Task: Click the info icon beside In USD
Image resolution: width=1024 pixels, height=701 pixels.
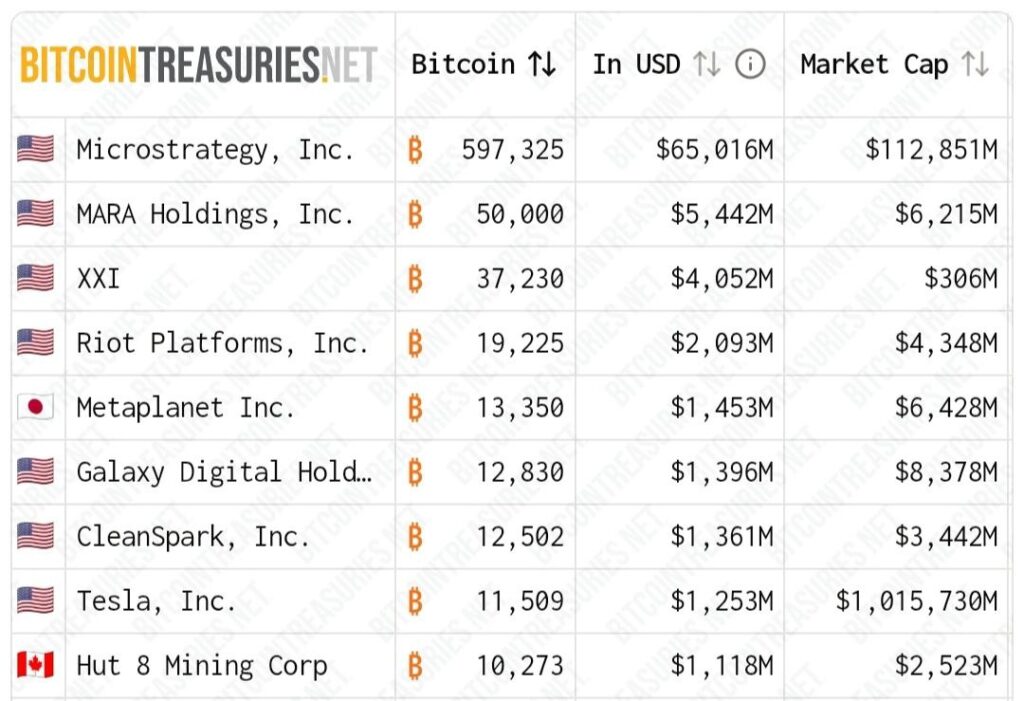Action: [x=750, y=65]
